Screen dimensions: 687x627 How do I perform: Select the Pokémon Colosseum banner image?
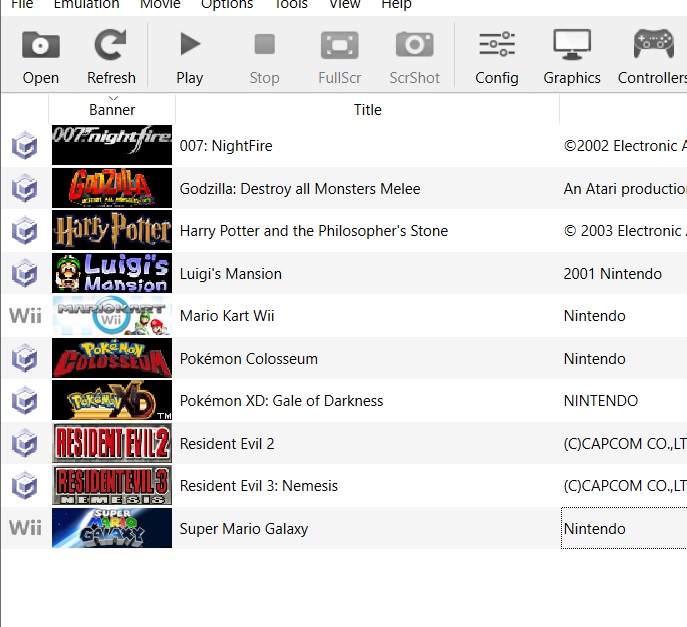112,358
